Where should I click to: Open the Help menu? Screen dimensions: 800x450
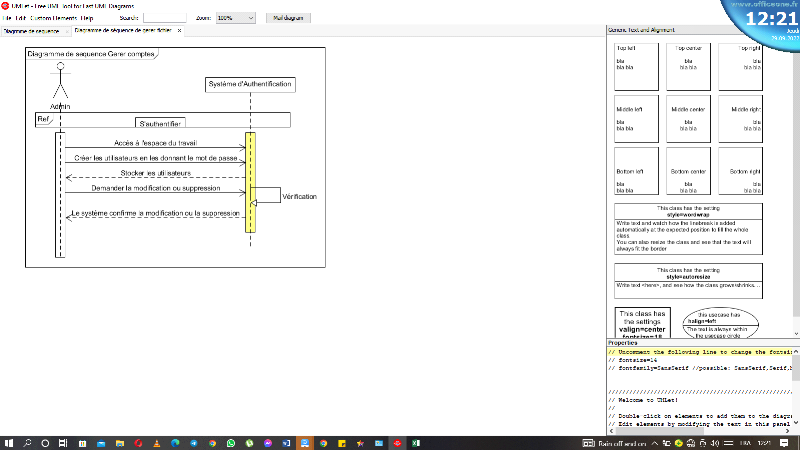[87, 18]
